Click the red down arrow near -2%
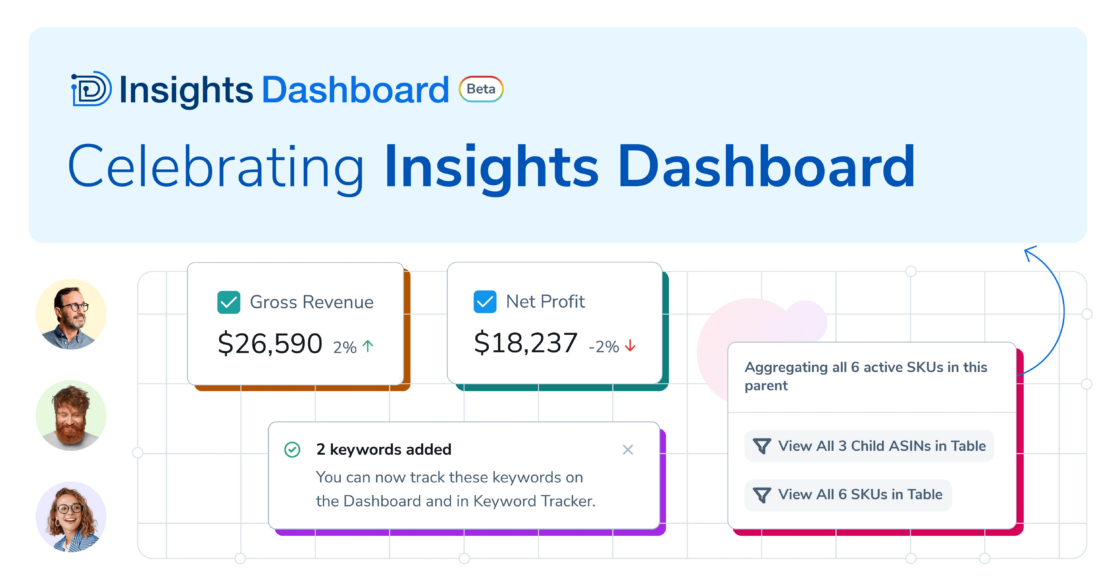The image size is (1116, 586). click(630, 347)
